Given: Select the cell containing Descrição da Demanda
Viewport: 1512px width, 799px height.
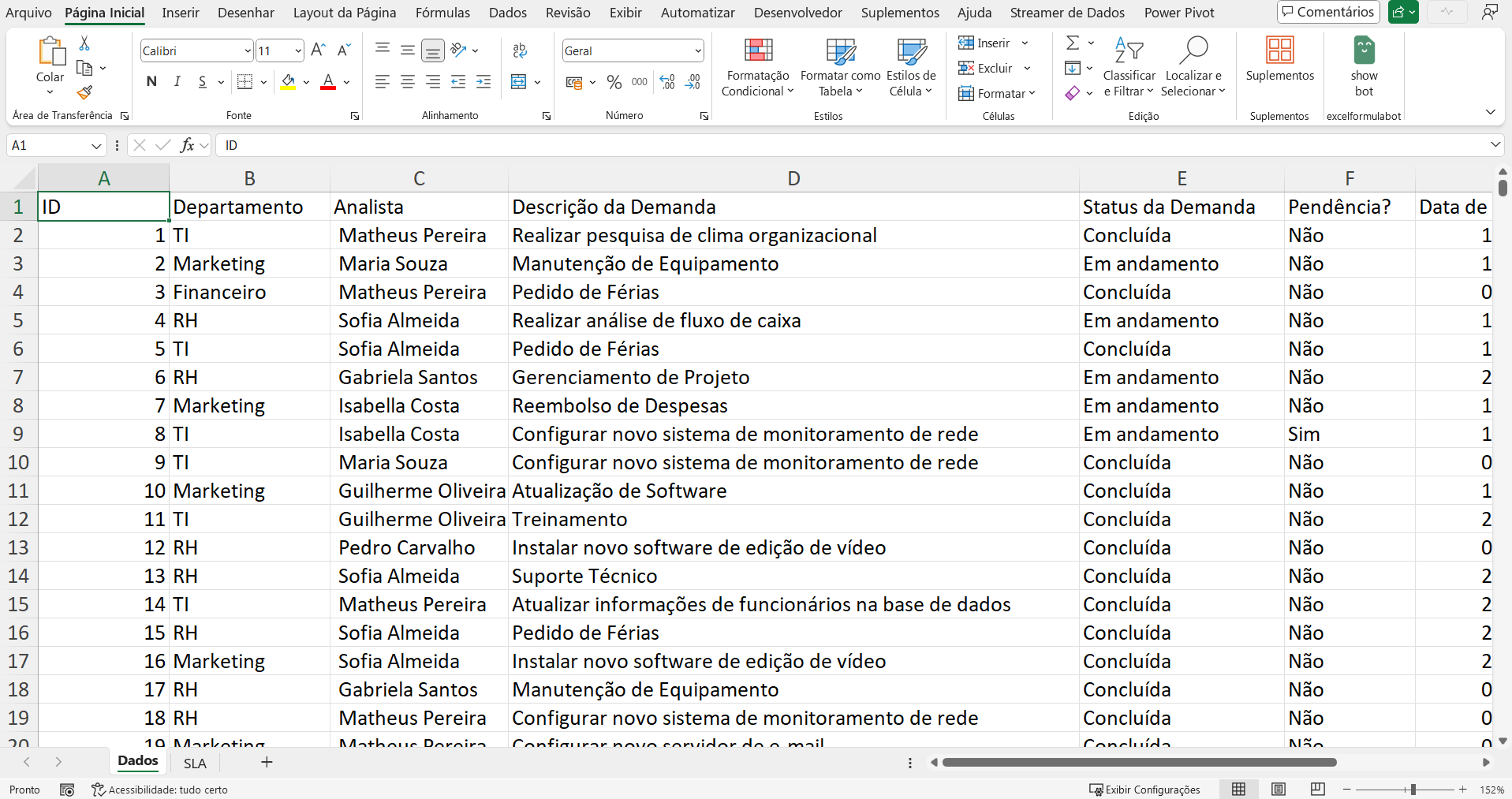Looking at the screenshot, I should tap(793, 207).
